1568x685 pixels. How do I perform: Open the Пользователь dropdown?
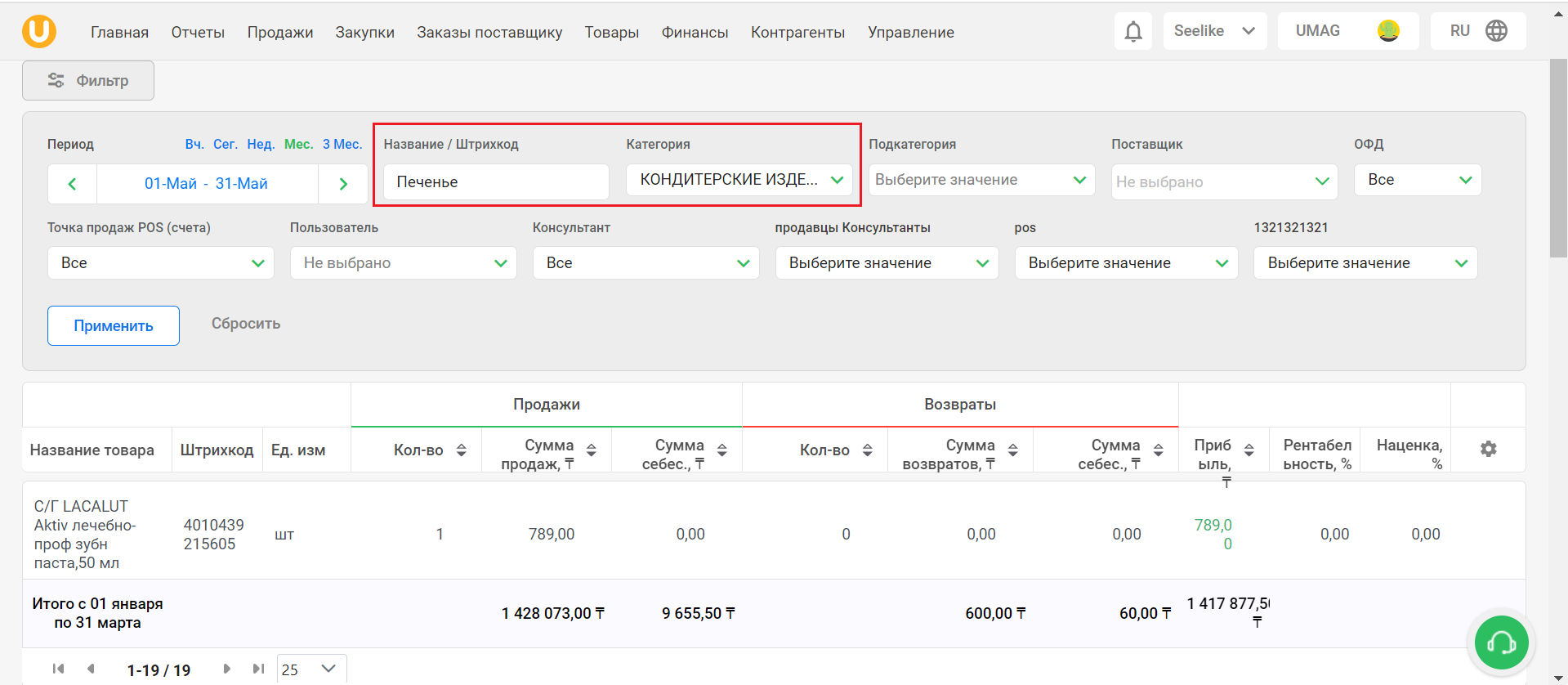tap(404, 263)
